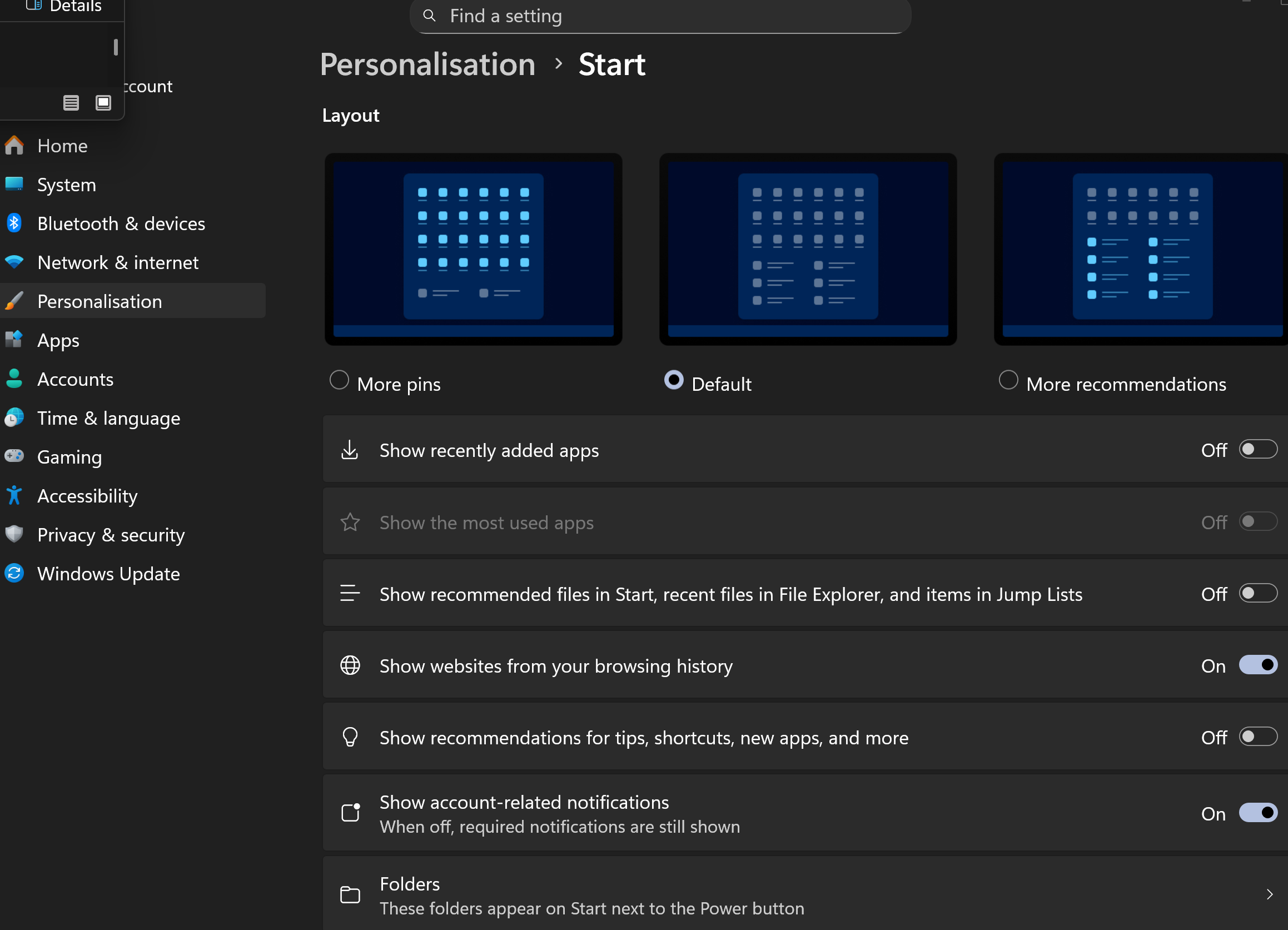Click the Network & internet Wi-Fi icon
The width and height of the screenshot is (1288, 930).
14,262
